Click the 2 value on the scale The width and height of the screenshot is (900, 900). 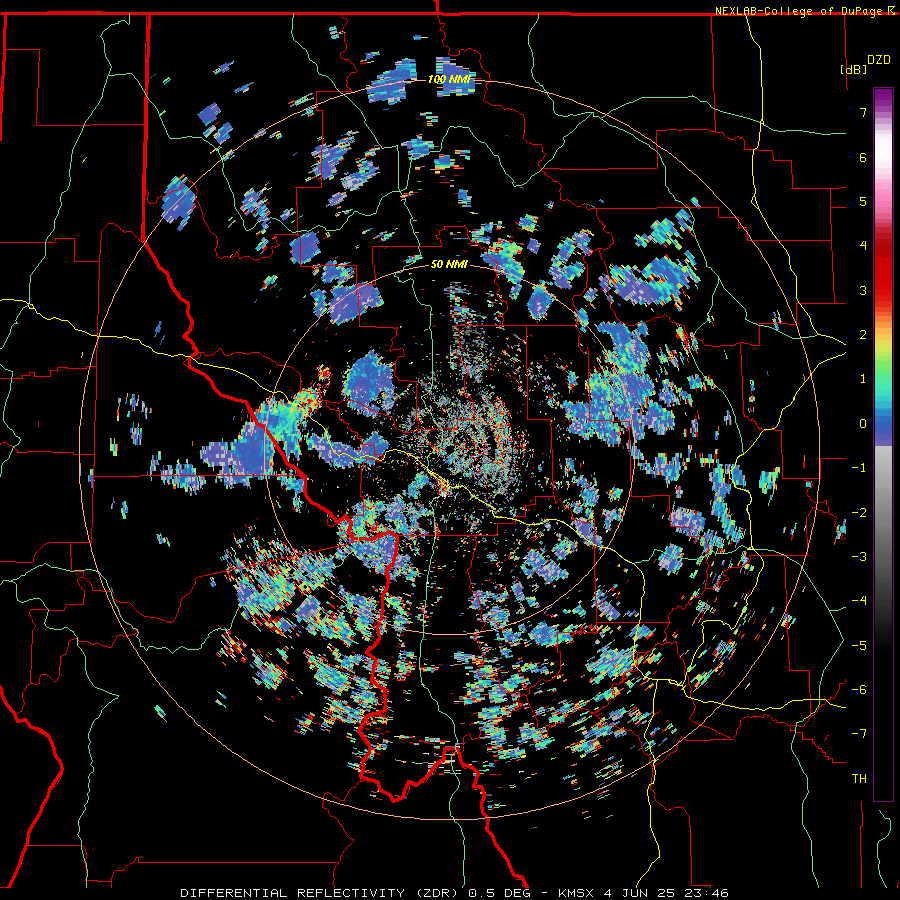(x=863, y=335)
